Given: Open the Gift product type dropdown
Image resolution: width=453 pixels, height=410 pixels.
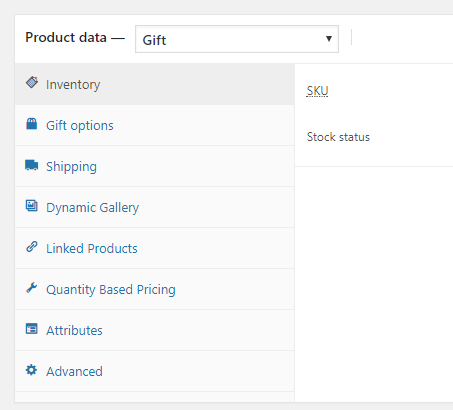Looking at the screenshot, I should tap(237, 39).
